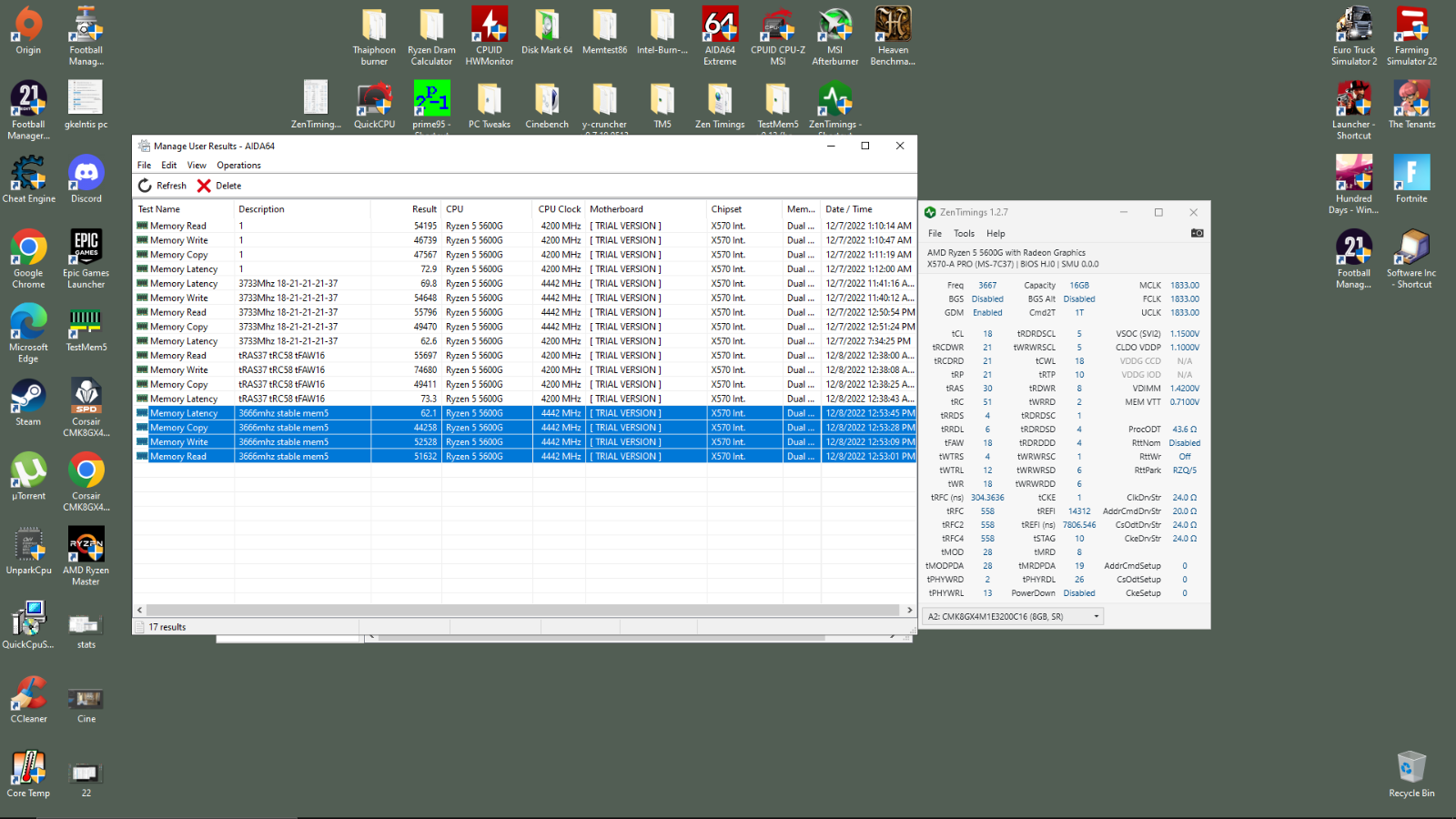Open MSI Afterburner shortcut

[x=835, y=36]
